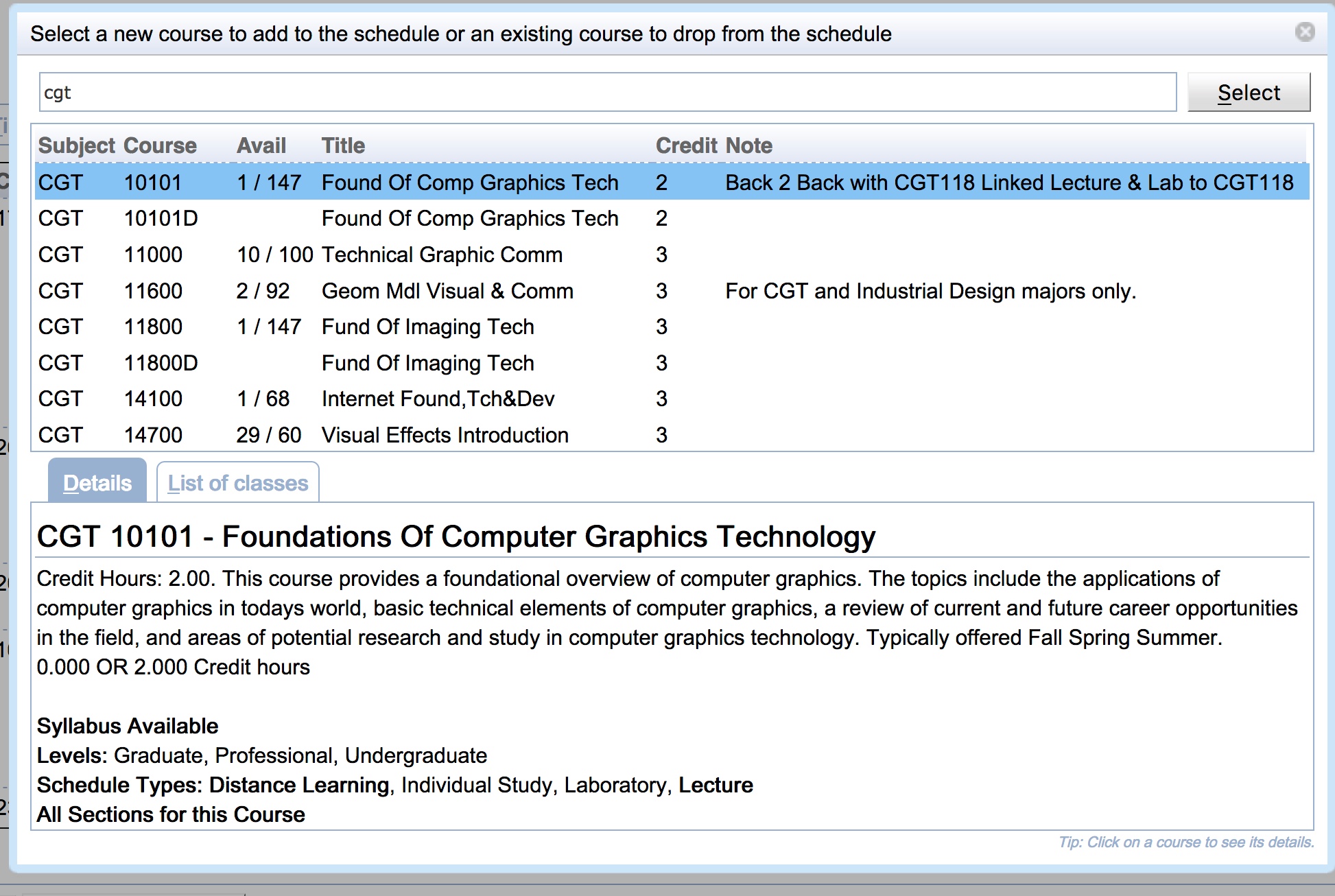The height and width of the screenshot is (896, 1335).
Task: Click the Lecture schedule type
Action: (716, 785)
